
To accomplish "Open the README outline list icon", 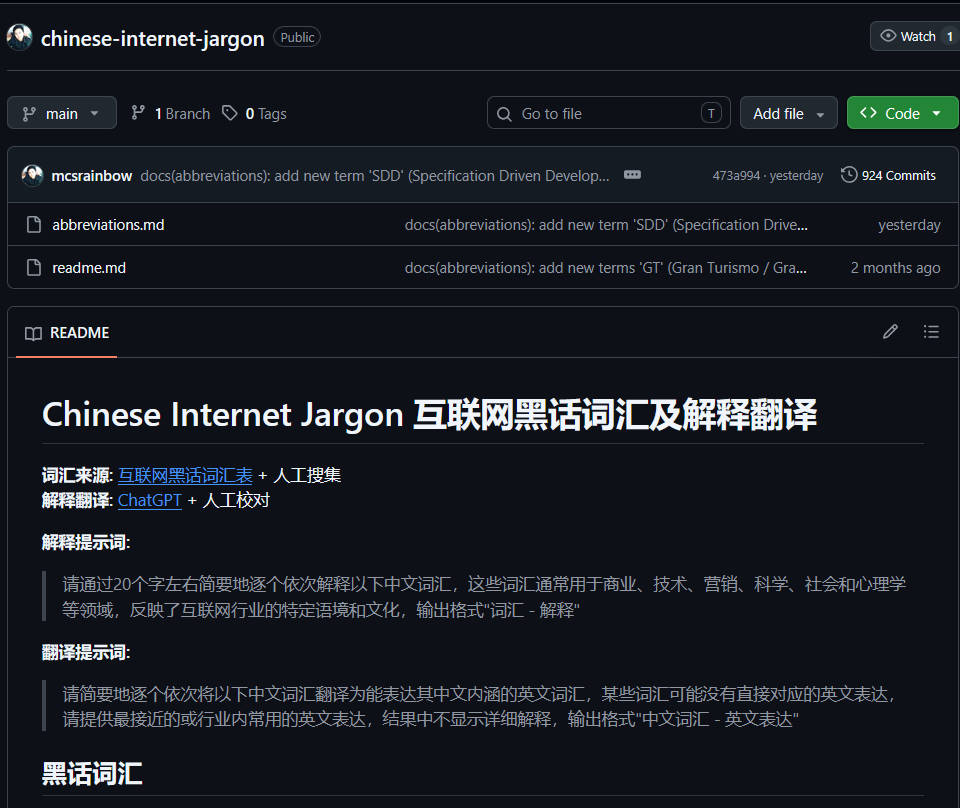I will [931, 332].
